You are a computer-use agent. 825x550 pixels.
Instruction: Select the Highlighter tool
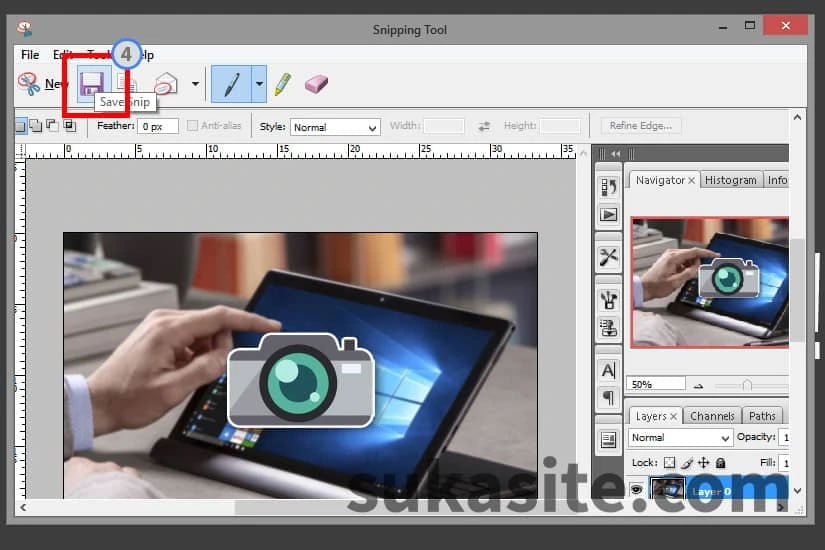283,84
